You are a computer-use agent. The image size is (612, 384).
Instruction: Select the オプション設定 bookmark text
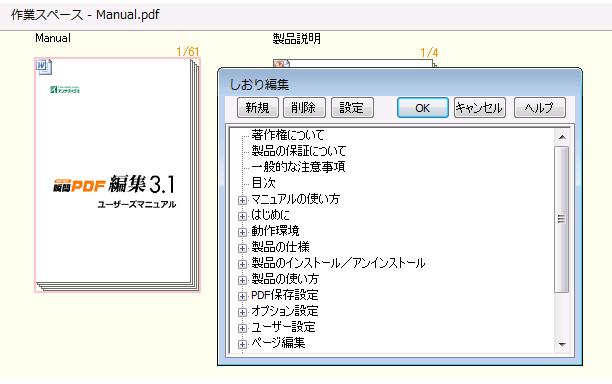[285, 311]
